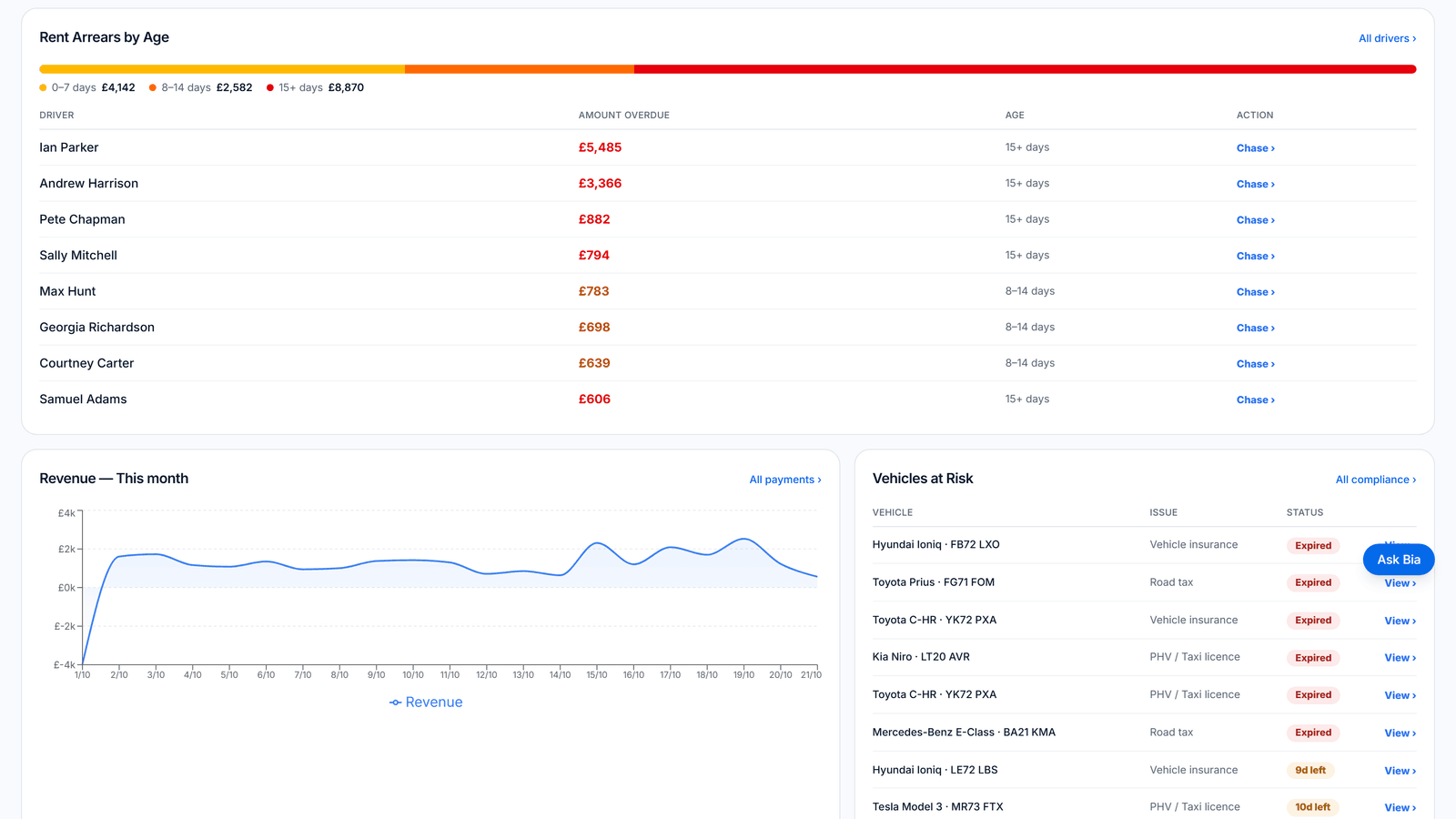Viewport: 1456px width, 819px height.
Task: Select the 15+ days £8,870 legend item
Action: point(315,87)
